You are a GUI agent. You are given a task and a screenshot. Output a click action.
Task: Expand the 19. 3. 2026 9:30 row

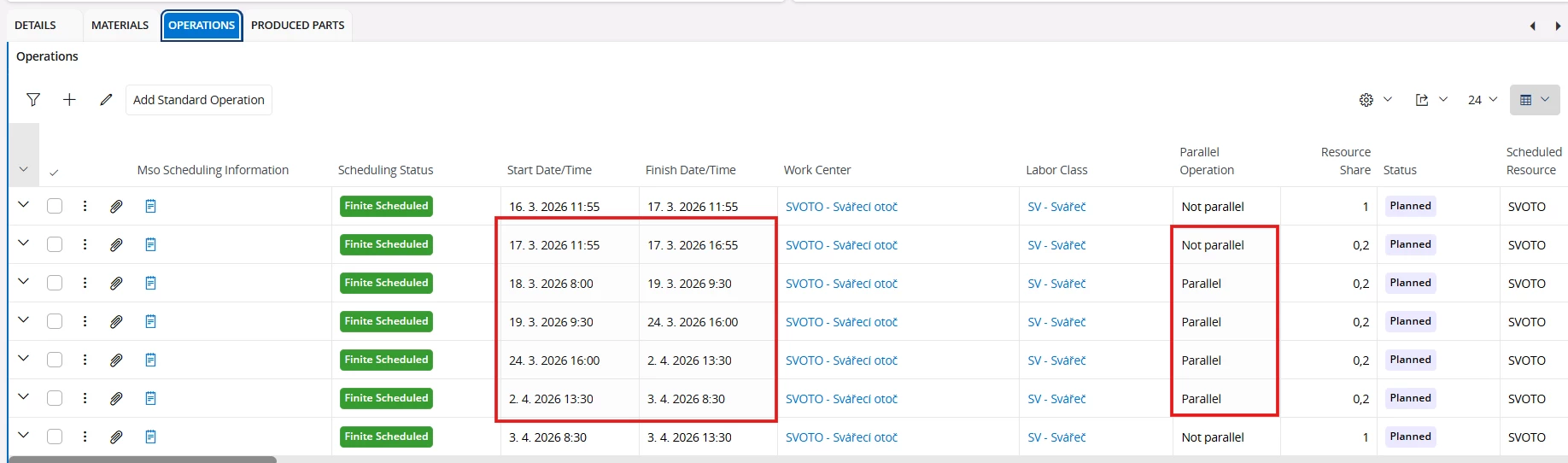coord(23,320)
